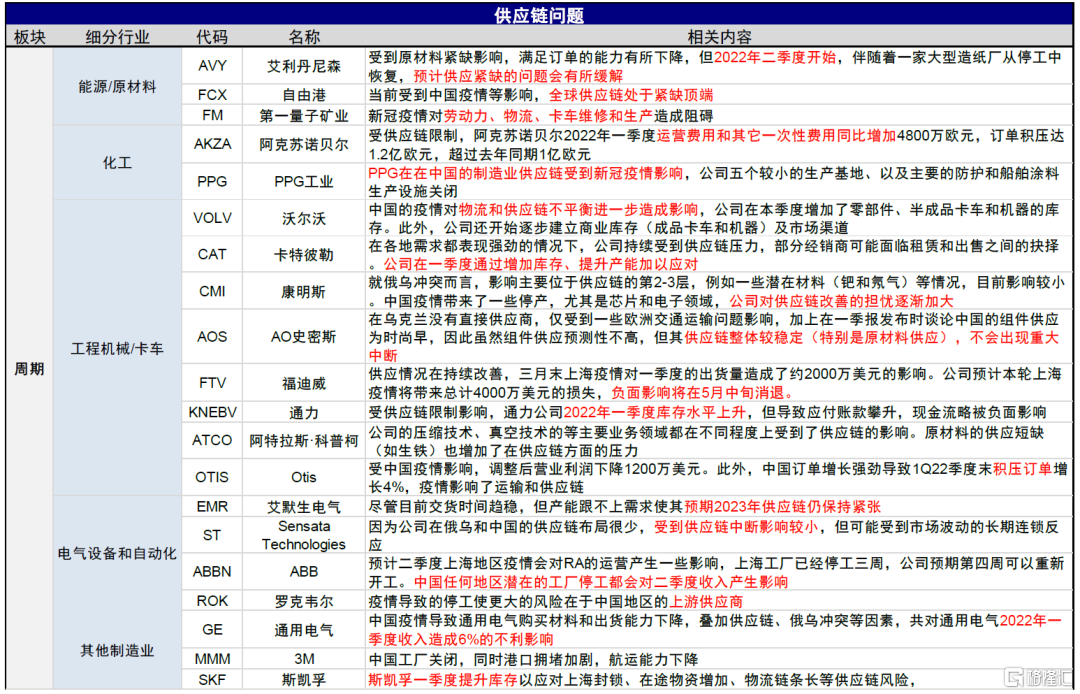The height and width of the screenshot is (694, 1080).
Task: Select ticker code AOS
Action: [x=212, y=337]
